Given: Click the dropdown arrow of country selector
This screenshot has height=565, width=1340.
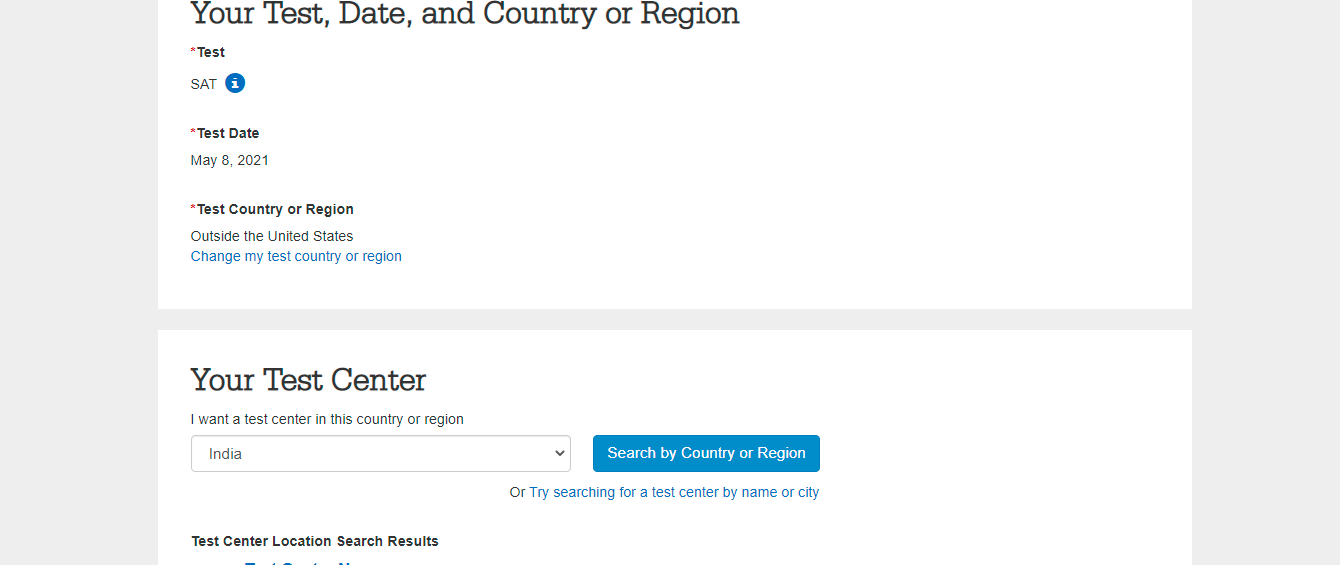Looking at the screenshot, I should [x=559, y=453].
